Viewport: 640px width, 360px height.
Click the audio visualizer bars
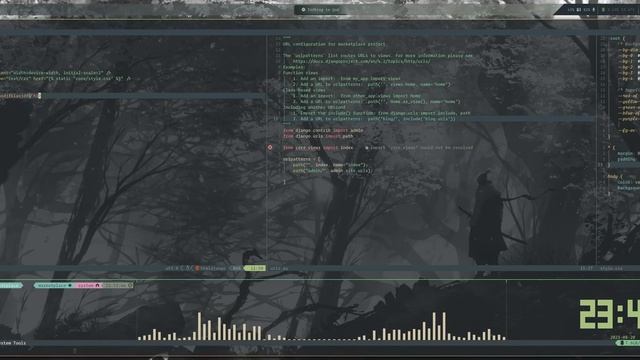(x=322, y=326)
